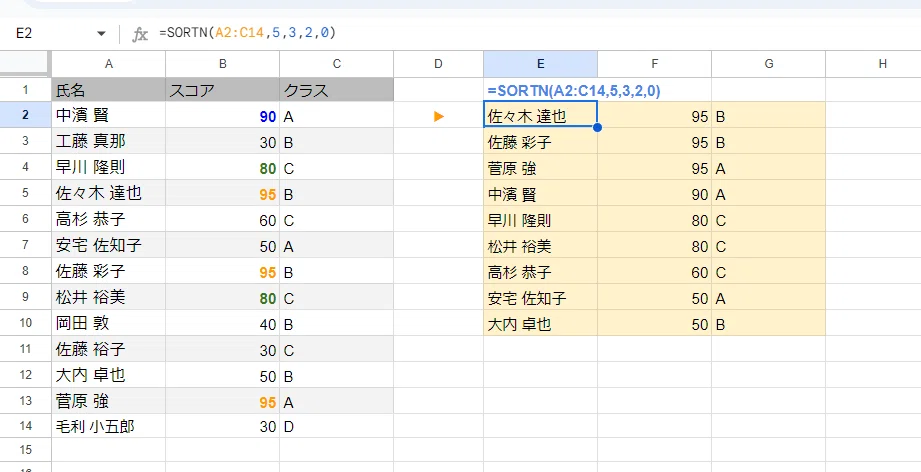Select row 1 header
The width and height of the screenshot is (921, 472).
pyautogui.click(x=26, y=90)
